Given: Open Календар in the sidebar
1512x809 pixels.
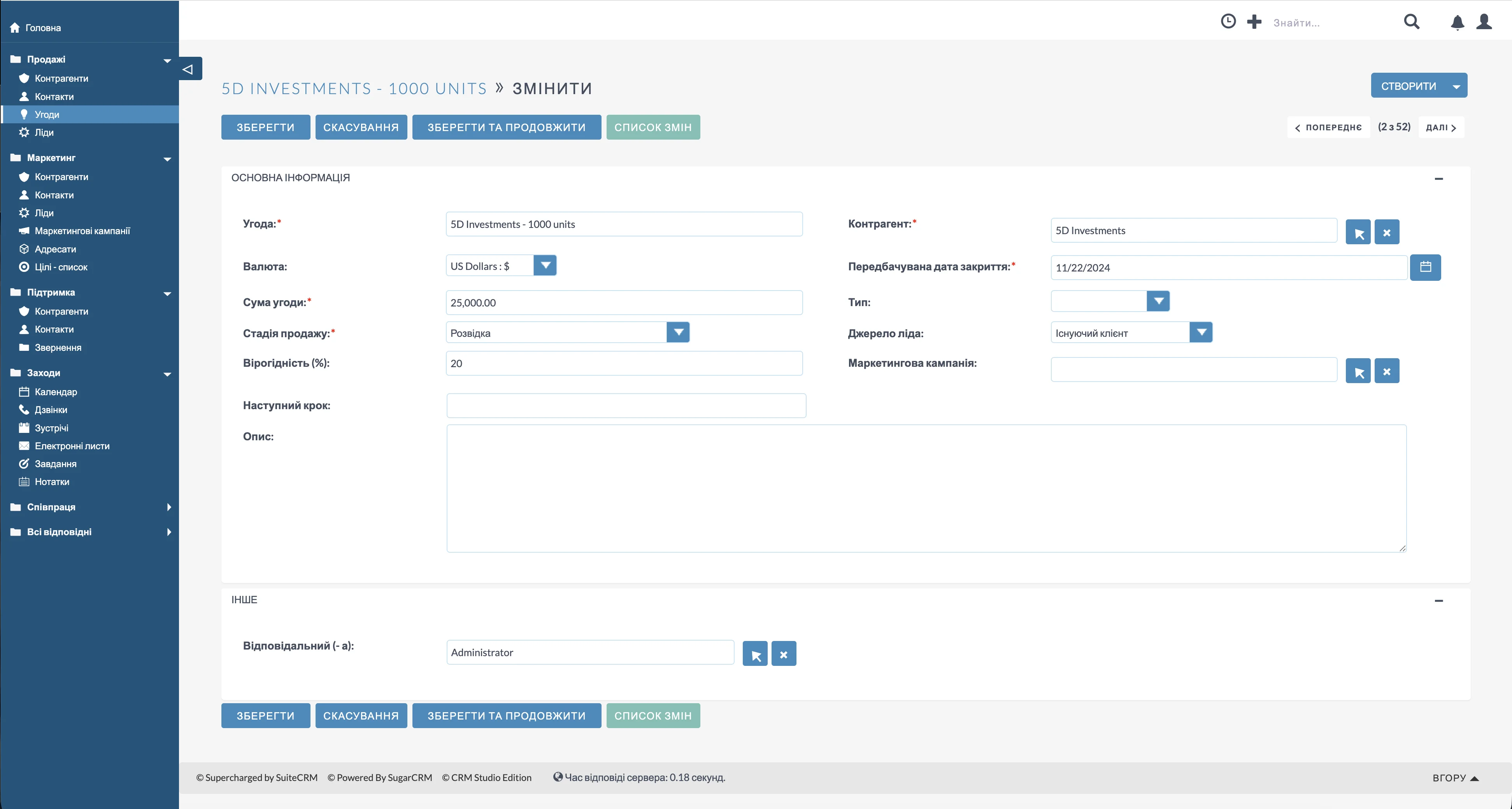Looking at the screenshot, I should coord(56,392).
